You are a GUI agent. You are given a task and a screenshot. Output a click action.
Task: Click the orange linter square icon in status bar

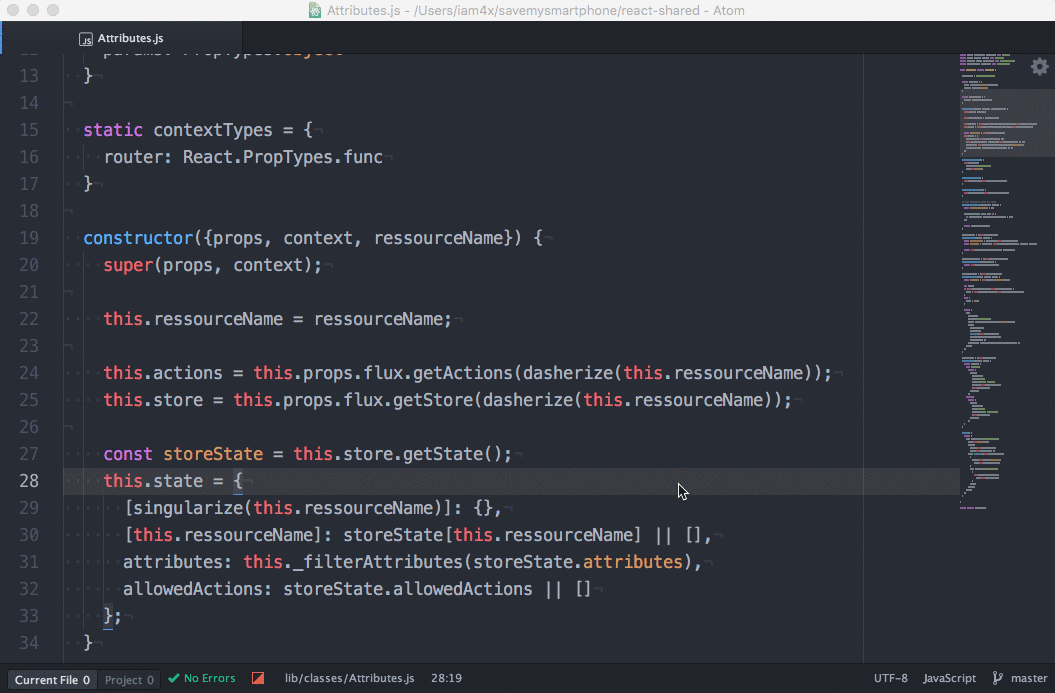(x=257, y=678)
